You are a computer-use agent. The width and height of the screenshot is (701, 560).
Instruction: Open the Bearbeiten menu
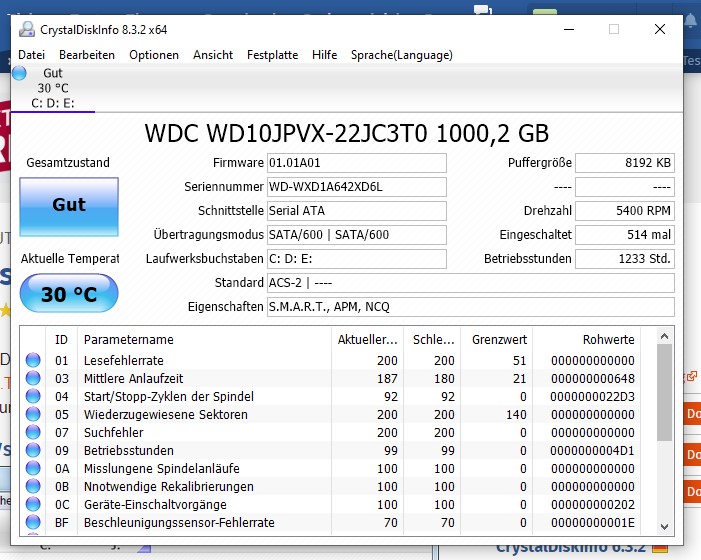87,55
